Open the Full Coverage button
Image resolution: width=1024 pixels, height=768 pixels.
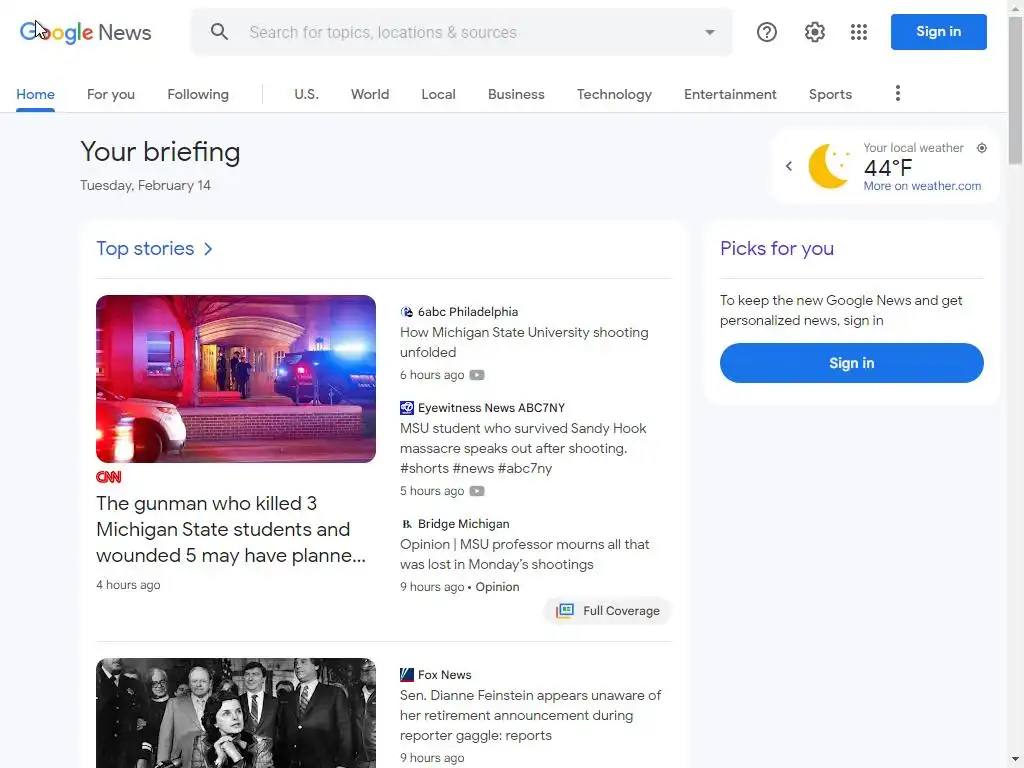tap(608, 611)
